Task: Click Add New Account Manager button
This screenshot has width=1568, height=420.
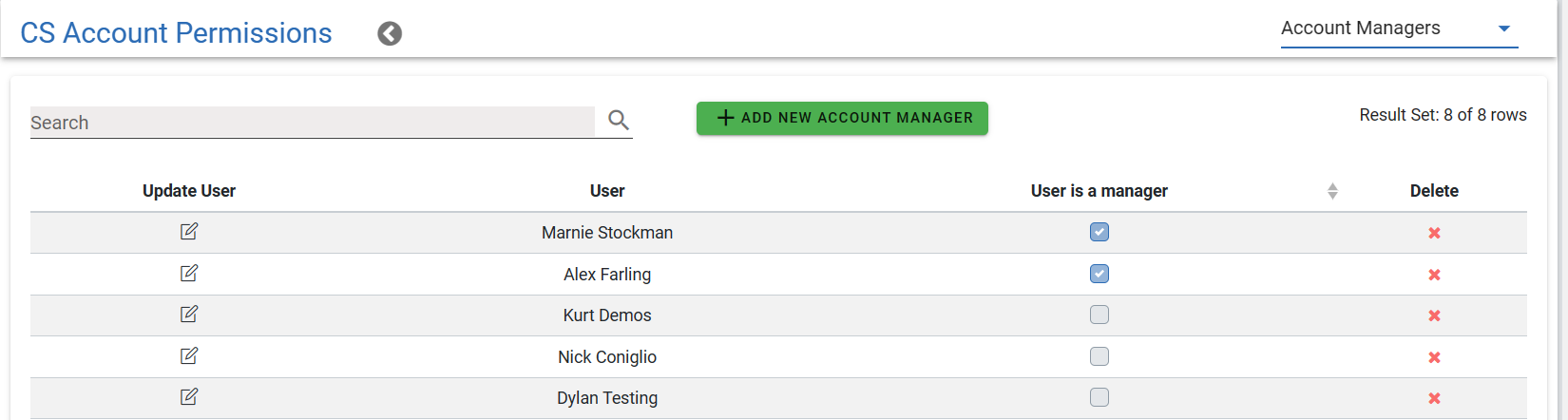Action: [842, 118]
